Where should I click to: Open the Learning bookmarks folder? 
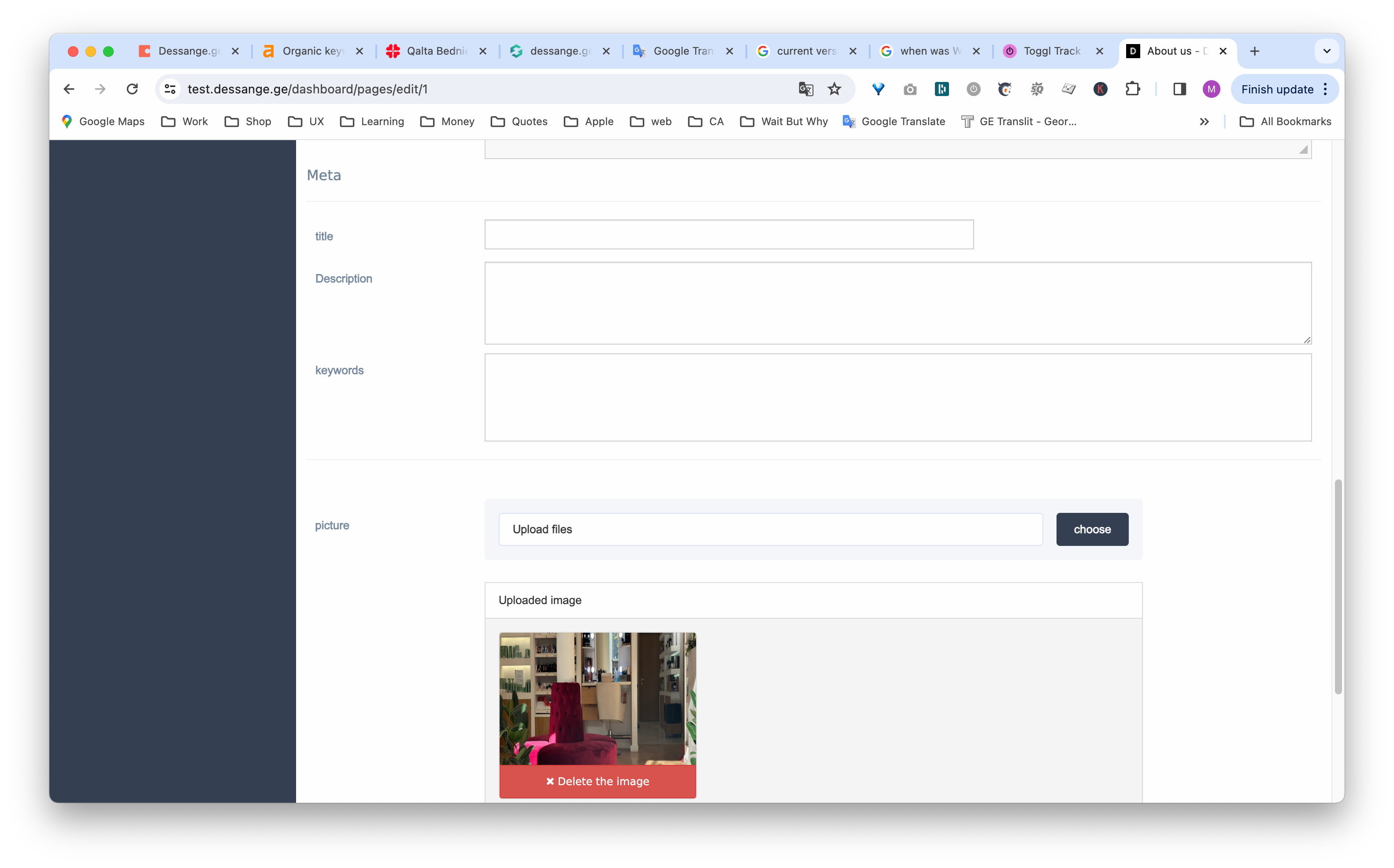tap(372, 122)
